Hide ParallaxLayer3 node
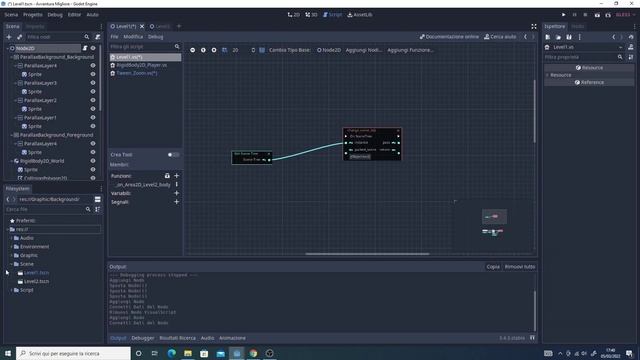This screenshot has width=640, height=360. pos(93,83)
